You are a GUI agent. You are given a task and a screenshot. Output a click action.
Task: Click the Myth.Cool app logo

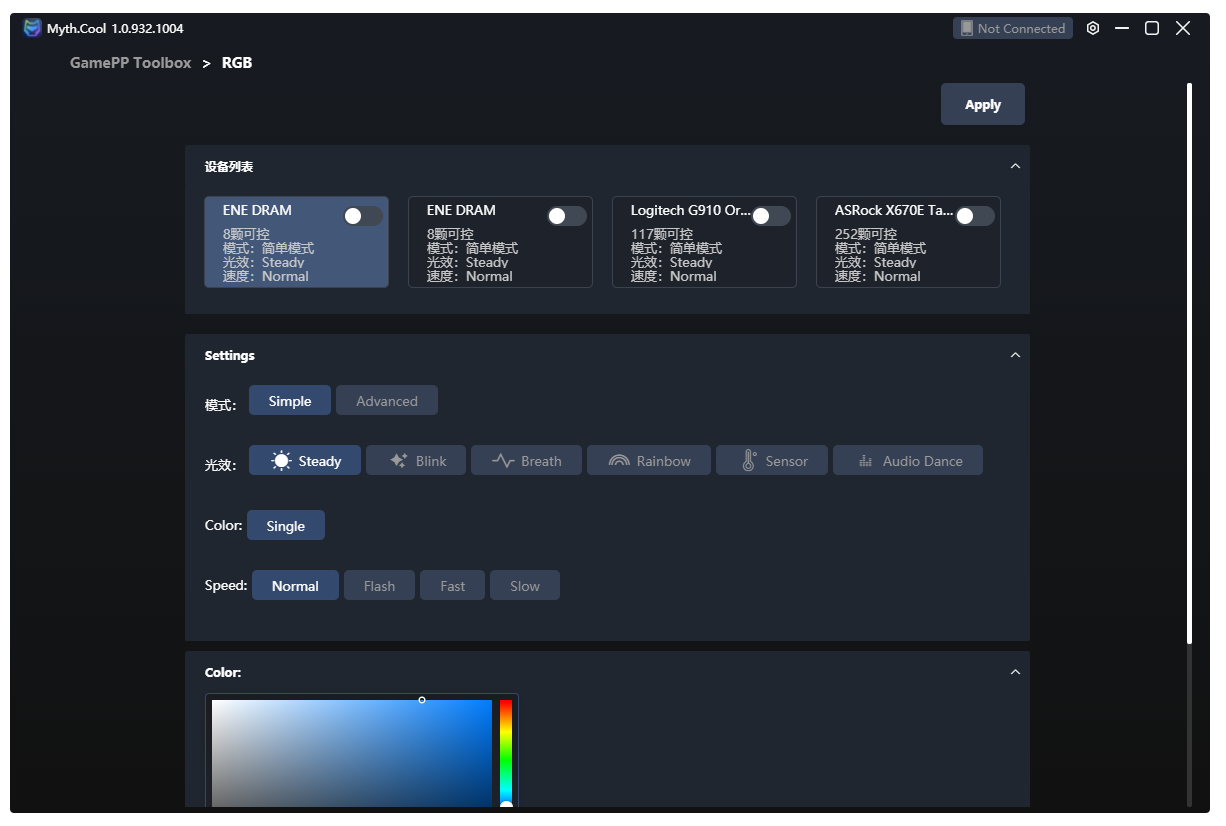(33, 28)
